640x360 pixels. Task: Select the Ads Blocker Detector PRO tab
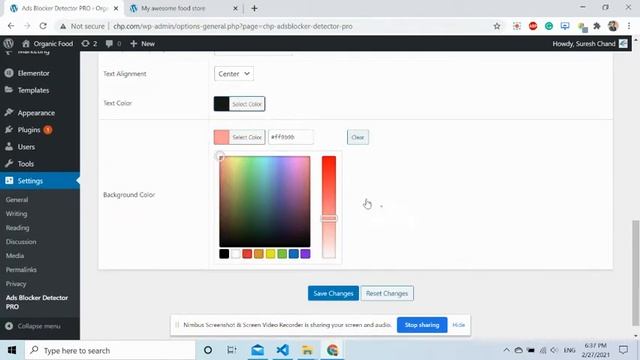[x=63, y=8]
